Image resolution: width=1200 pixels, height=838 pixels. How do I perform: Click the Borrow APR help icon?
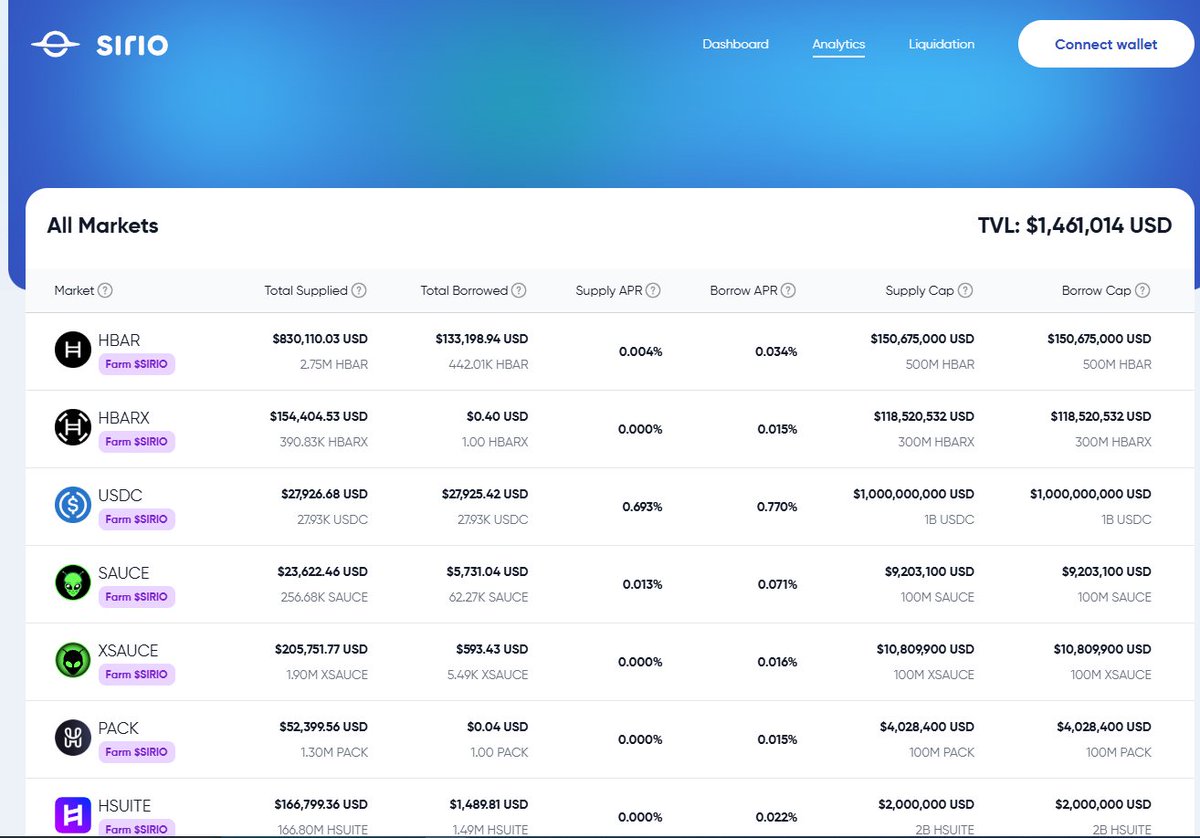(x=788, y=291)
